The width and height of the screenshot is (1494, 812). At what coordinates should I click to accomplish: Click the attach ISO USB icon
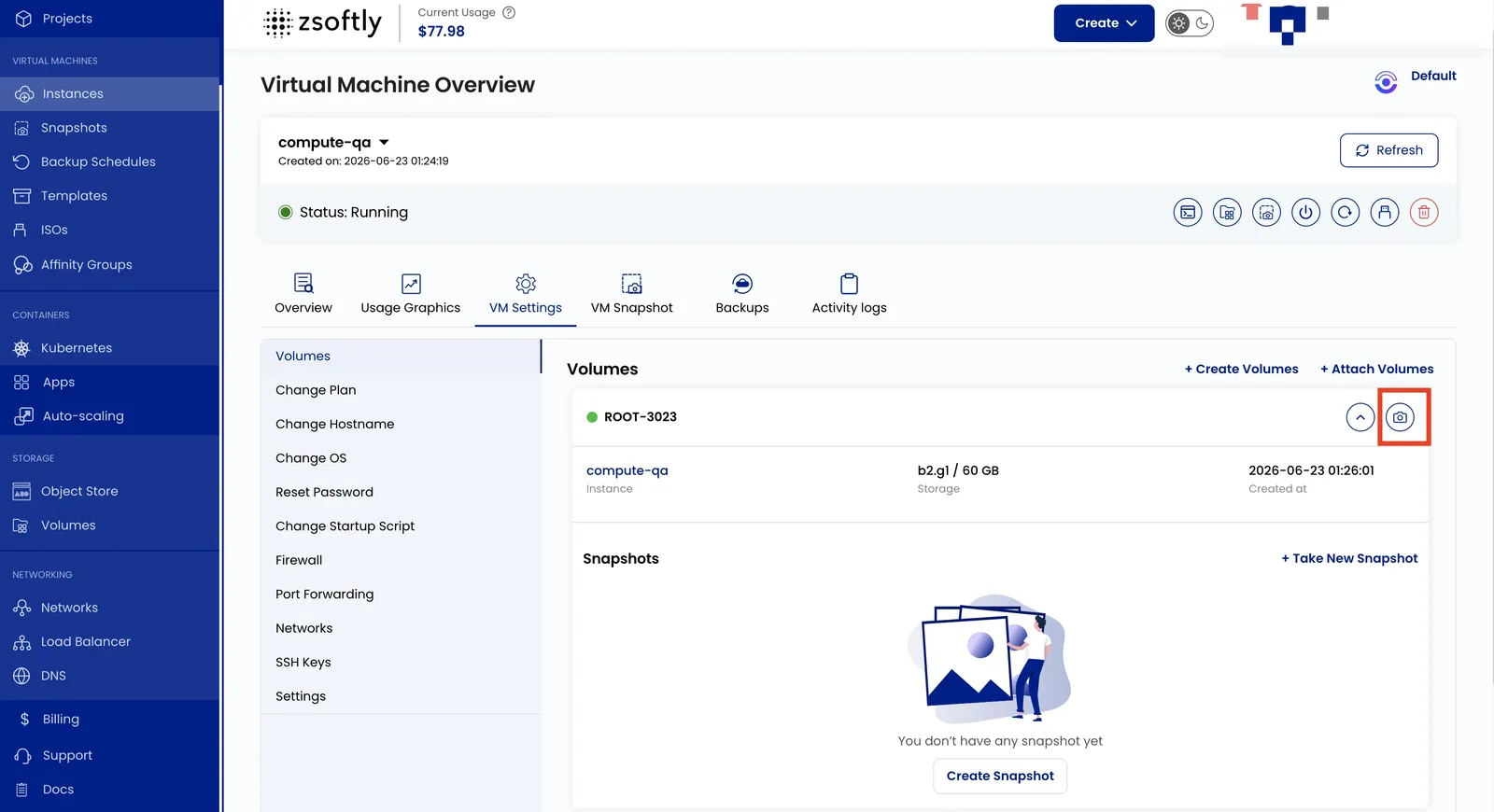[x=1385, y=213]
